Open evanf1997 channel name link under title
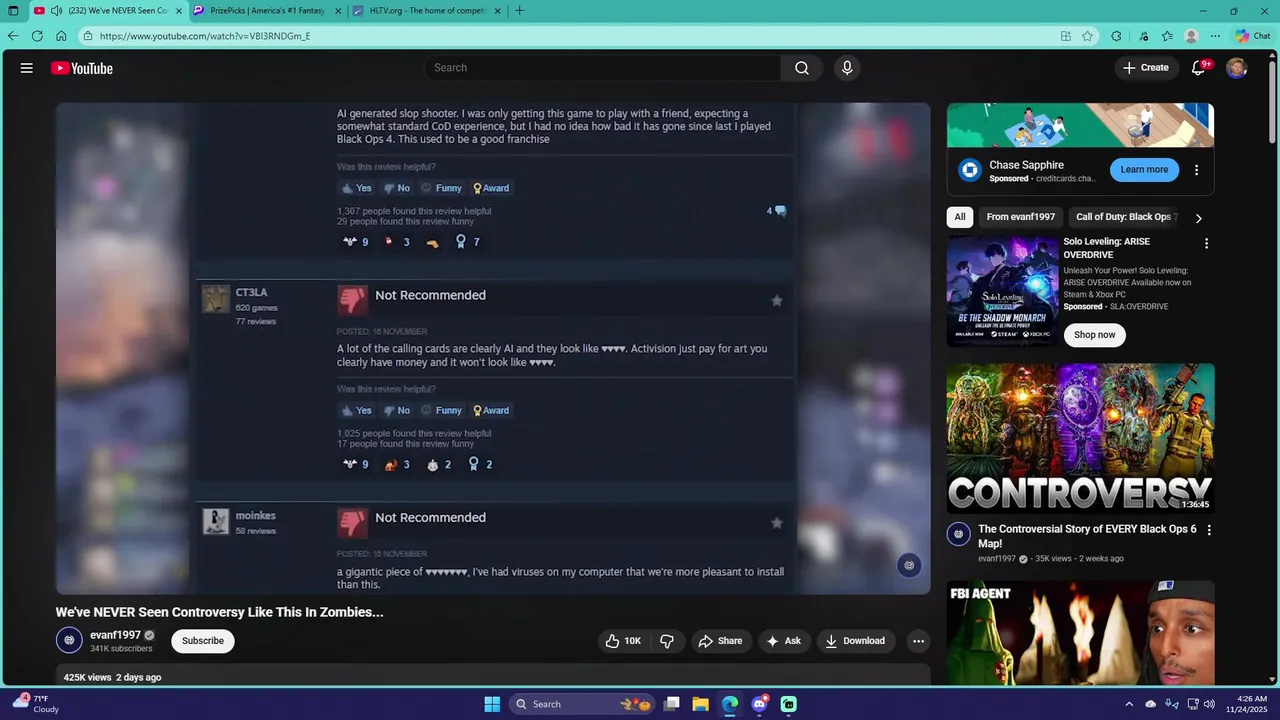 pyautogui.click(x=115, y=635)
